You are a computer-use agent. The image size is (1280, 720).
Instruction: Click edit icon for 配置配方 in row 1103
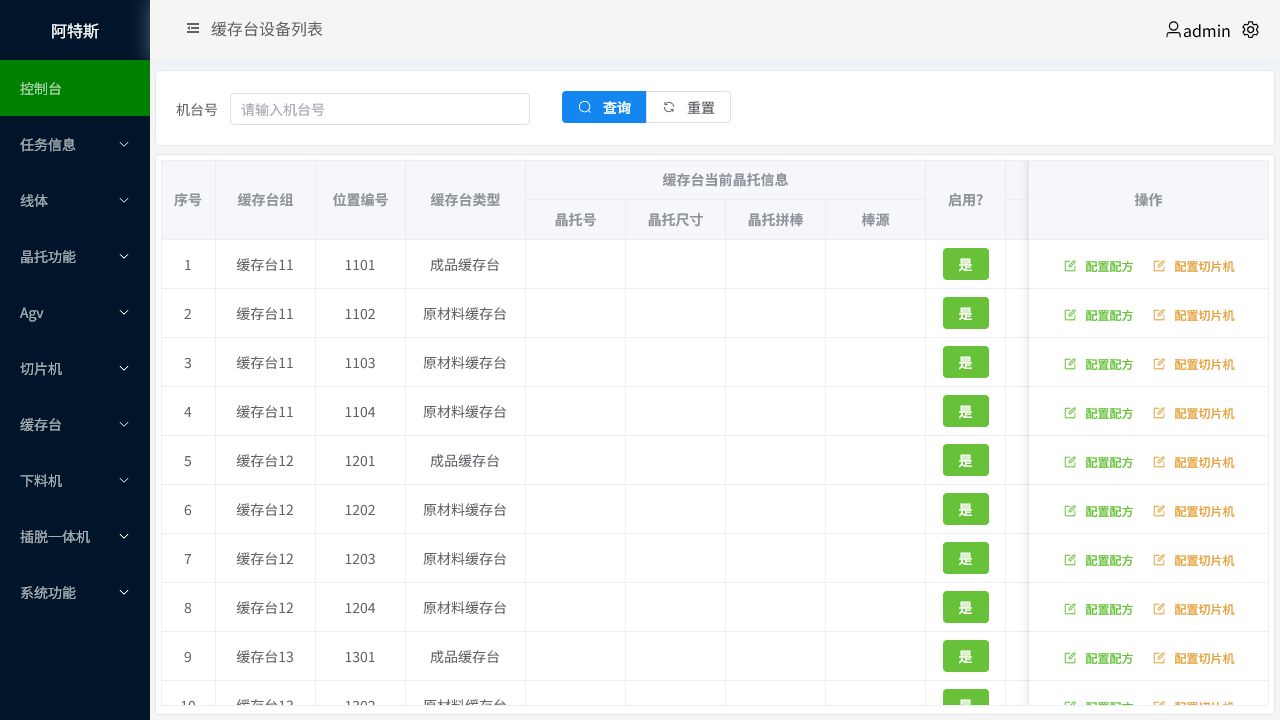coord(1070,364)
